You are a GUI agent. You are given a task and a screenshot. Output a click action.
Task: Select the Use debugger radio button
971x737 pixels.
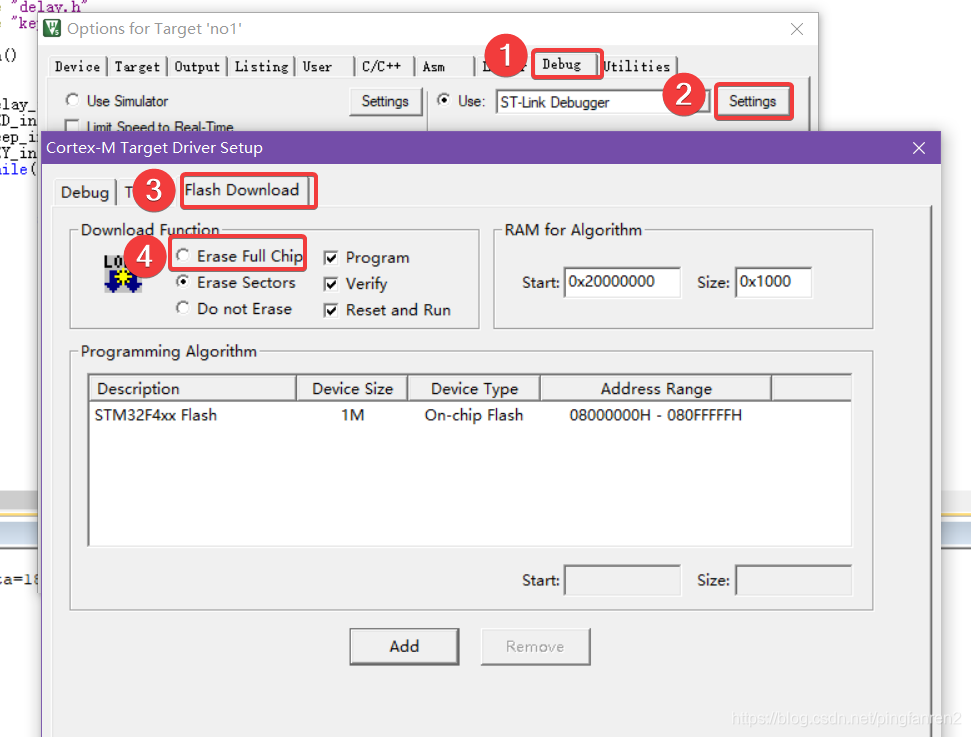(444, 100)
